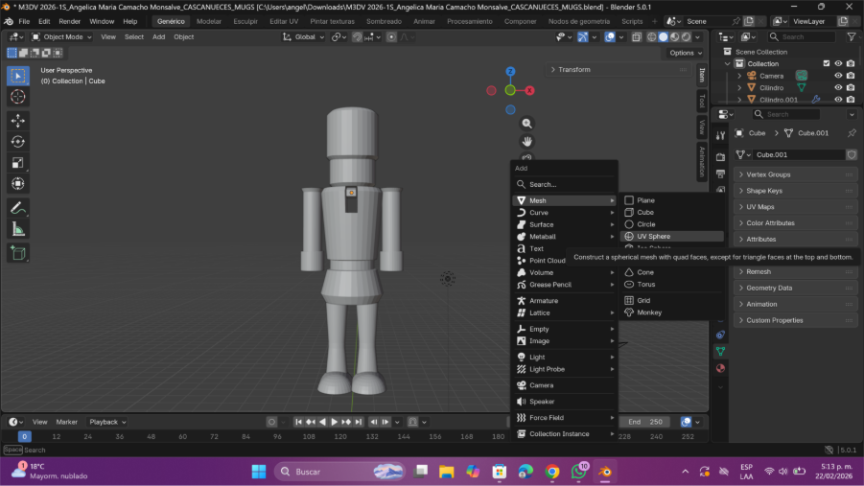Select the Annotate tool

(18, 208)
